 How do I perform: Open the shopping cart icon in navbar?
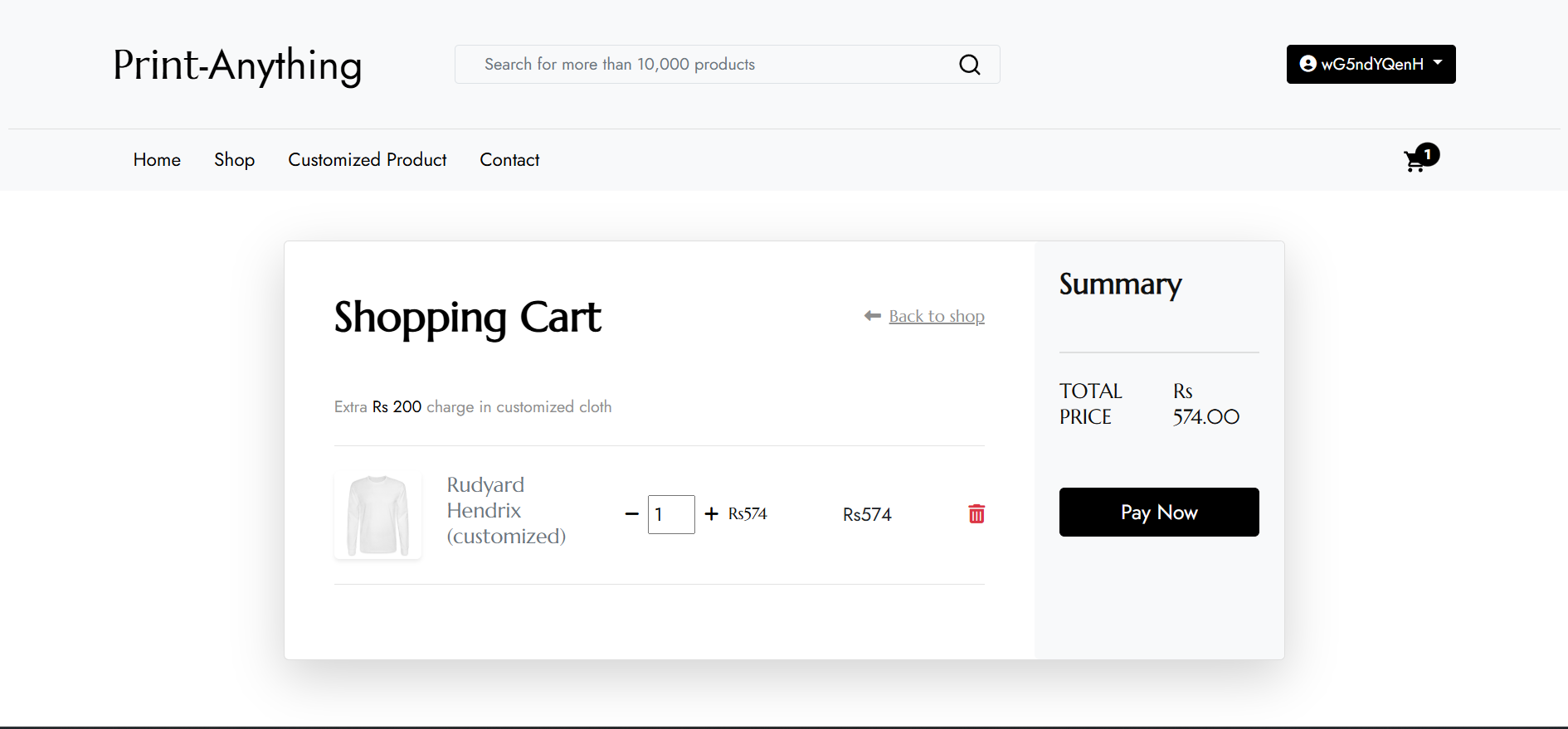(x=1414, y=162)
